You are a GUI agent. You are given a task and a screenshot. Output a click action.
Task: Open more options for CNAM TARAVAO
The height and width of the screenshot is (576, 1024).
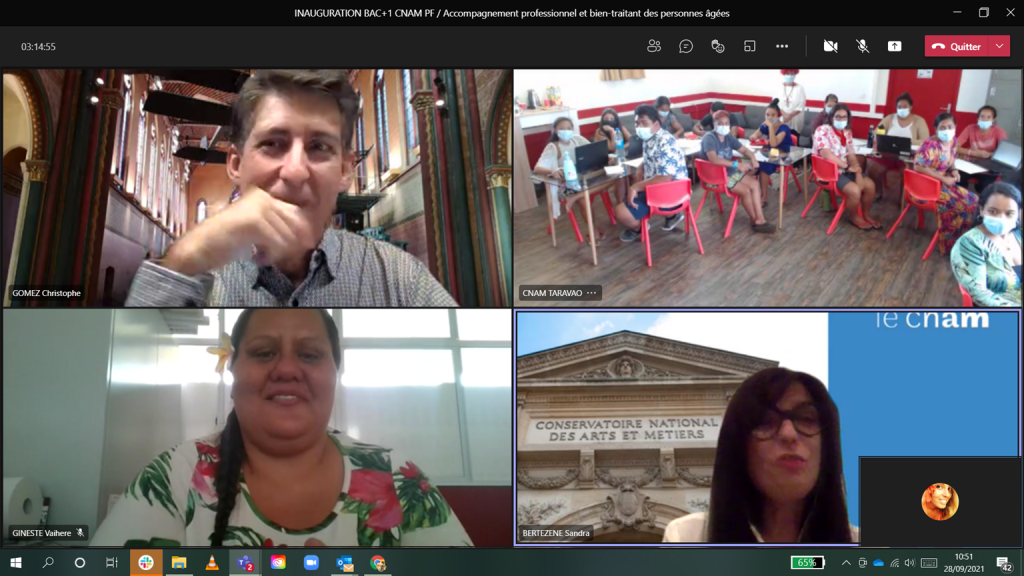coord(592,293)
